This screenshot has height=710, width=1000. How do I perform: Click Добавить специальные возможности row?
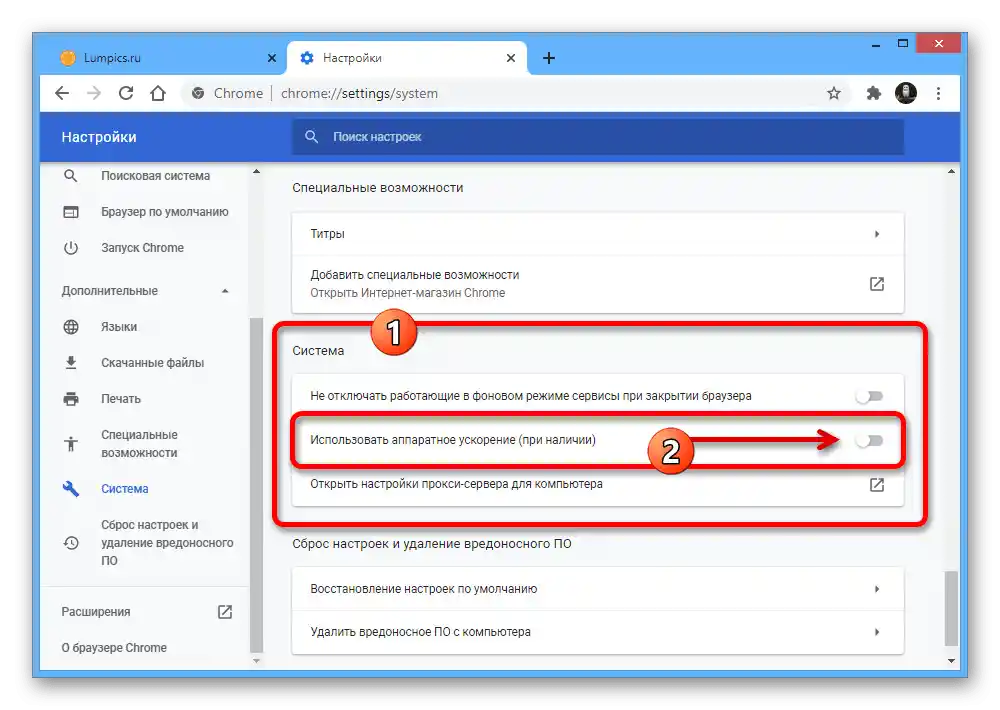(598, 284)
